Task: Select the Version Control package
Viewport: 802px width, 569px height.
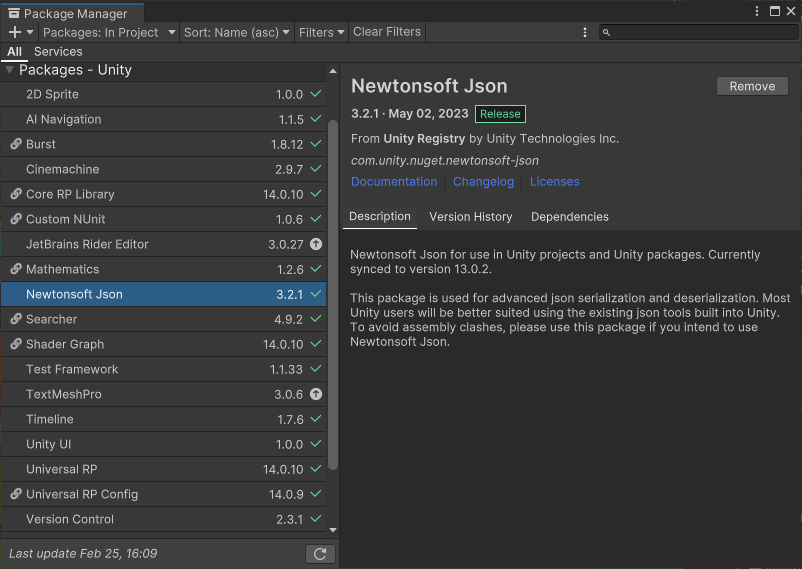Action: click(x=164, y=519)
